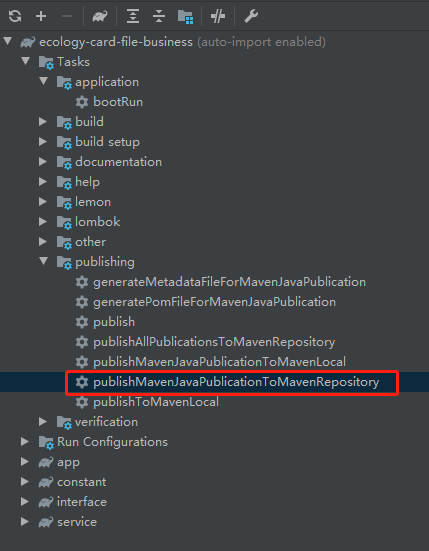Select the lombok task folder
Screen dimensions: 429x551
[x=97, y=222]
